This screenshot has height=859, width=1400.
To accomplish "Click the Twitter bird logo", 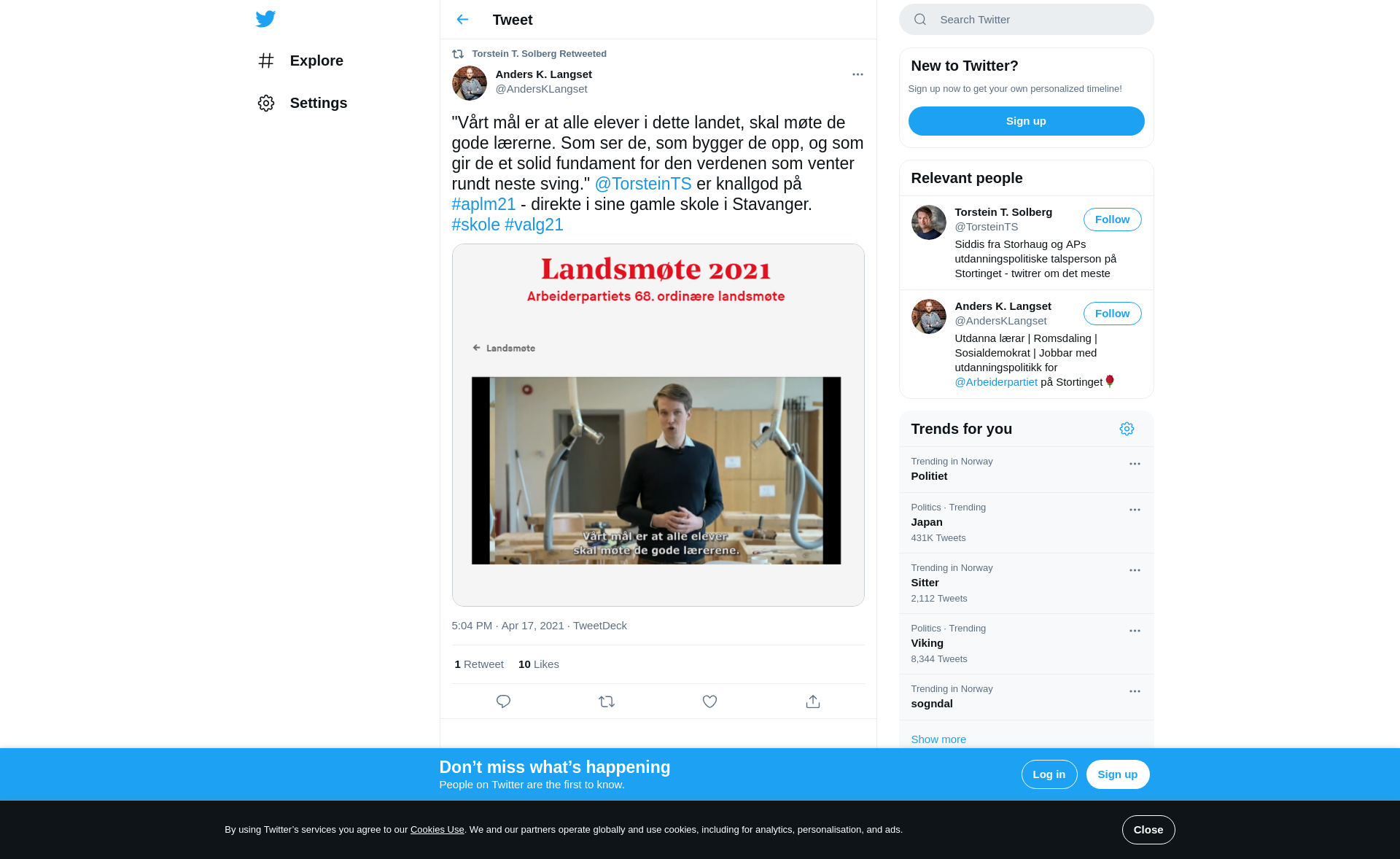I will (265, 19).
